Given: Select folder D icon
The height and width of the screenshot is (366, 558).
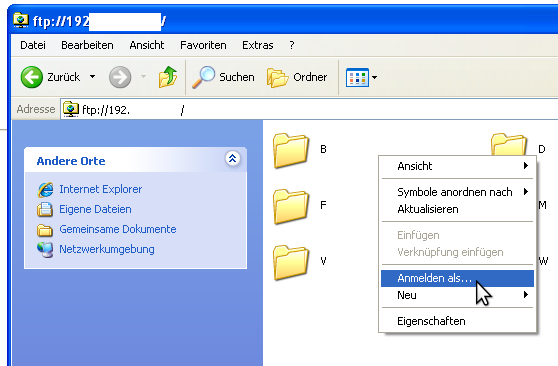Looking at the screenshot, I should point(509,144).
